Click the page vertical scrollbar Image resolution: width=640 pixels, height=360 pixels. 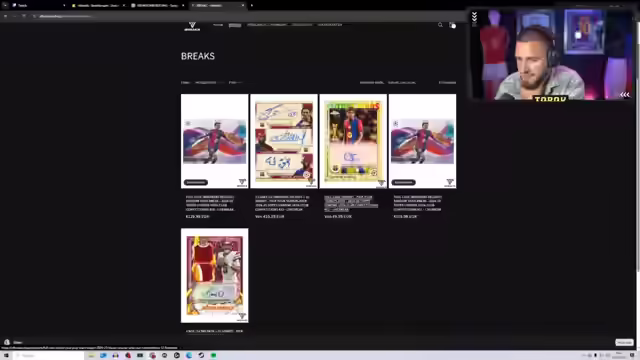[638, 147]
